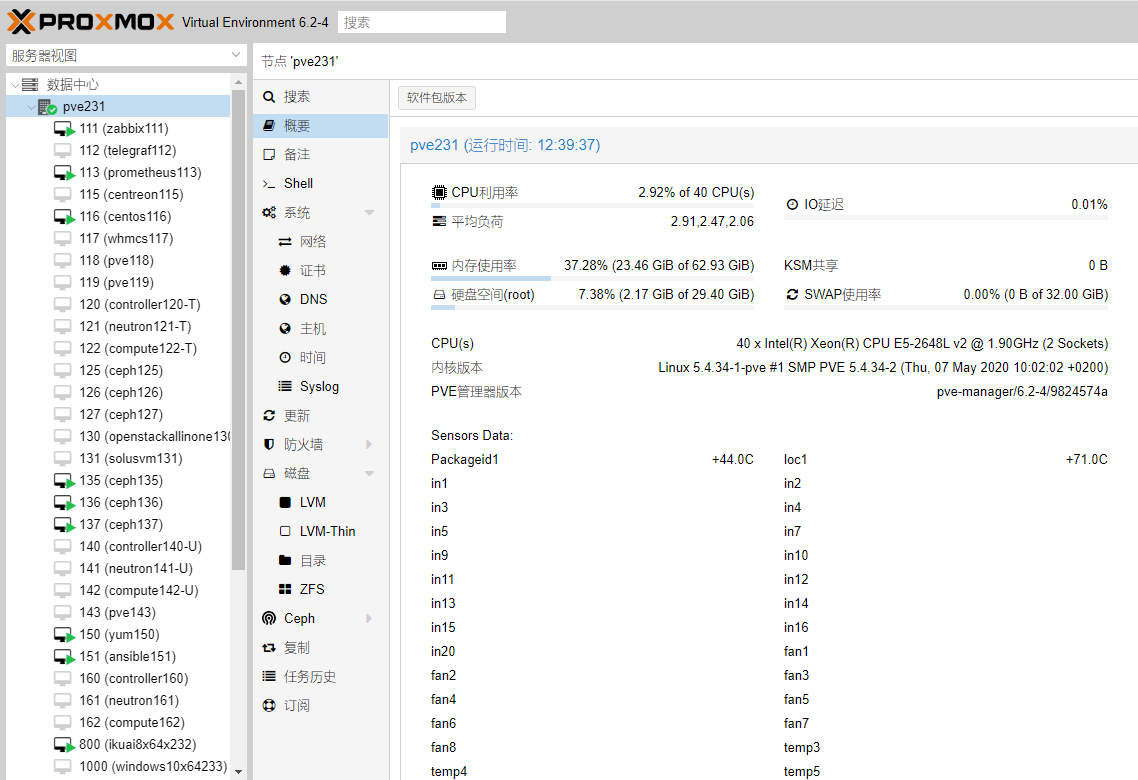Collapse the 系统 submenu arrow
Screen dimensions: 1138x780
point(369,213)
